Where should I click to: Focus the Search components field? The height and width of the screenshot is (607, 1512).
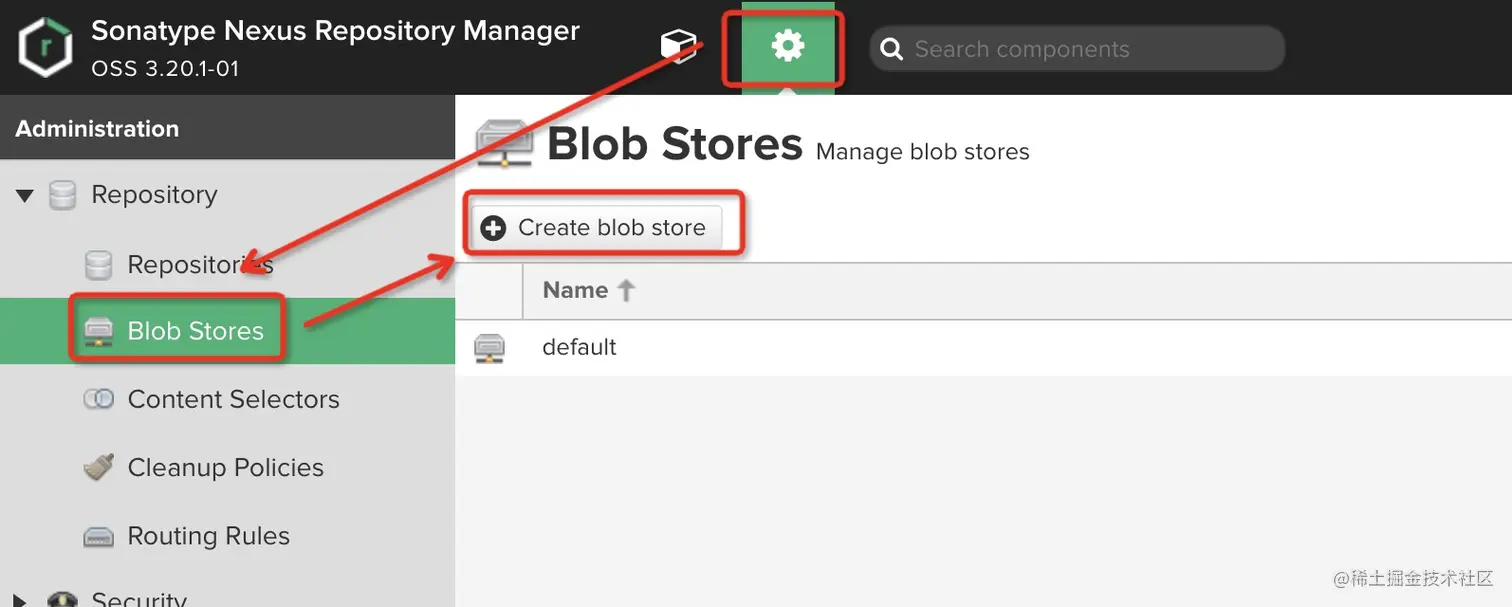pos(1077,49)
